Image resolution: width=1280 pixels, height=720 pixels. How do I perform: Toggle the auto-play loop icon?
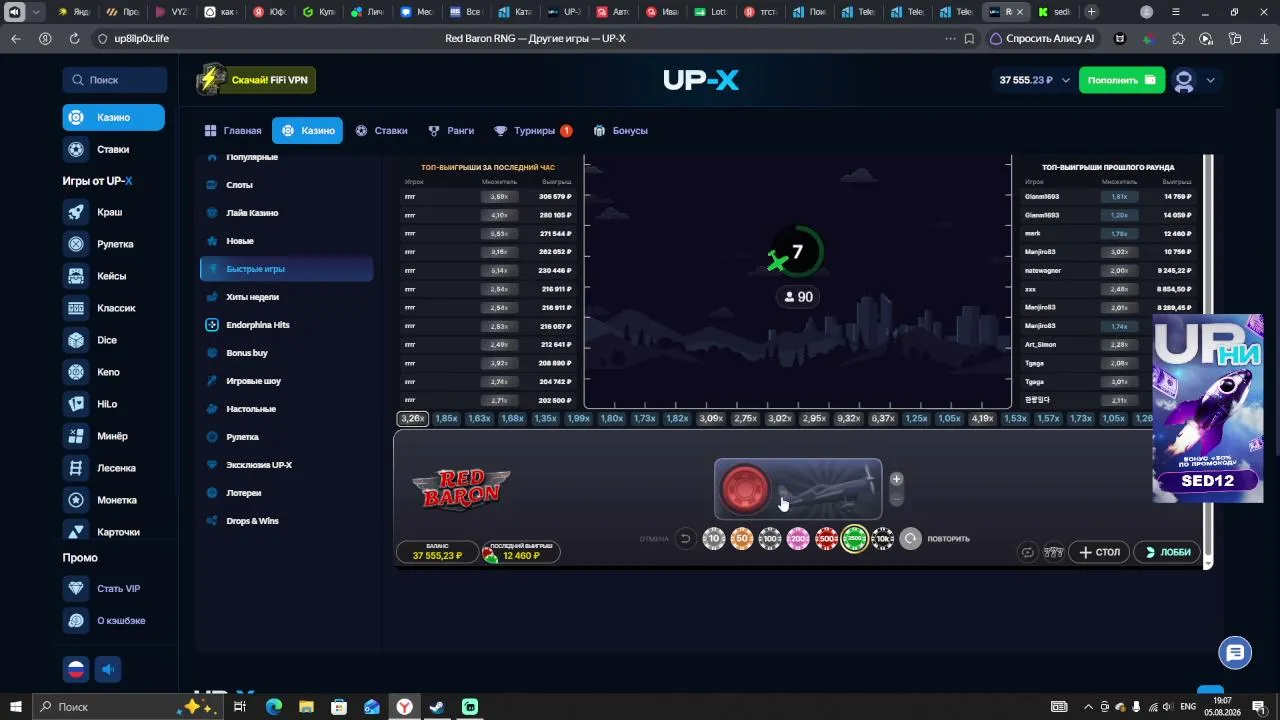1027,552
